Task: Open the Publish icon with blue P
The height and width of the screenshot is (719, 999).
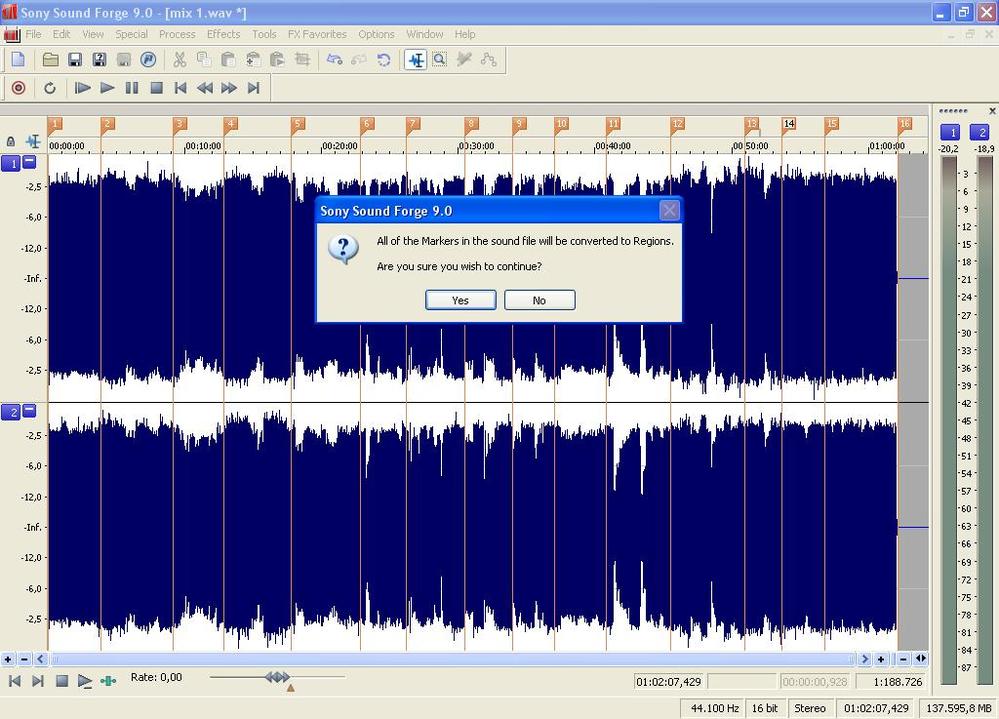Action: [x=148, y=60]
